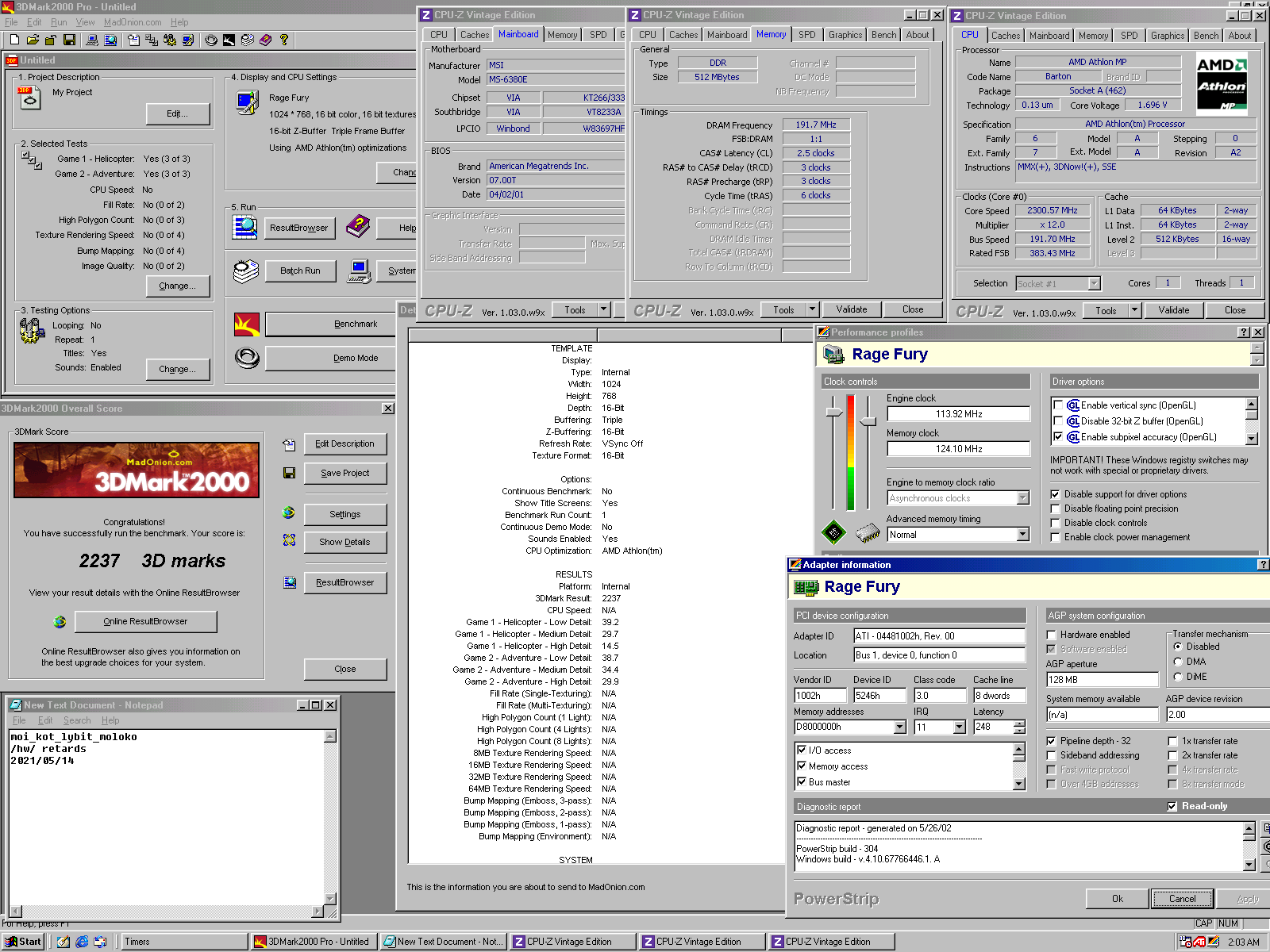Image resolution: width=1270 pixels, height=952 pixels.
Task: Open Tools dropdown arrow in Memory CPU-Z window
Action: pyautogui.click(x=812, y=309)
